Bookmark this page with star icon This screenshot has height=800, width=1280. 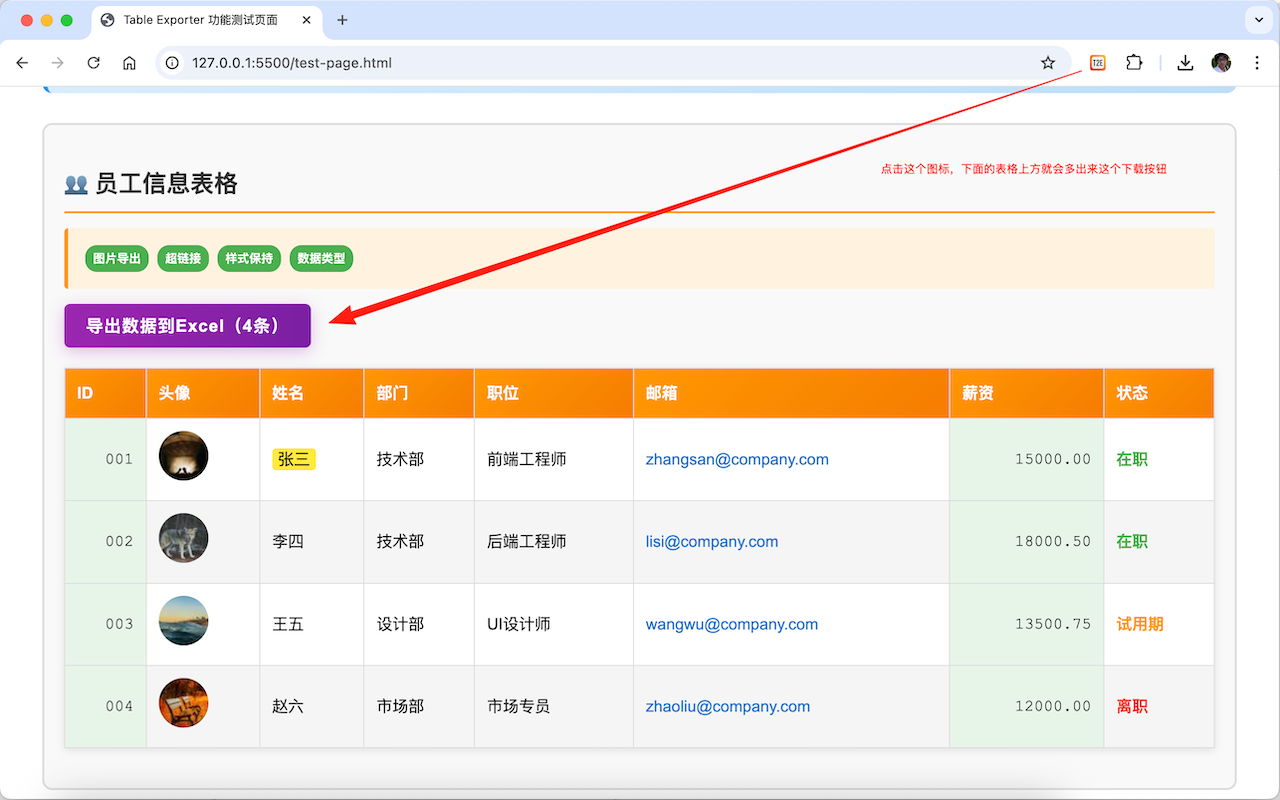1048,63
